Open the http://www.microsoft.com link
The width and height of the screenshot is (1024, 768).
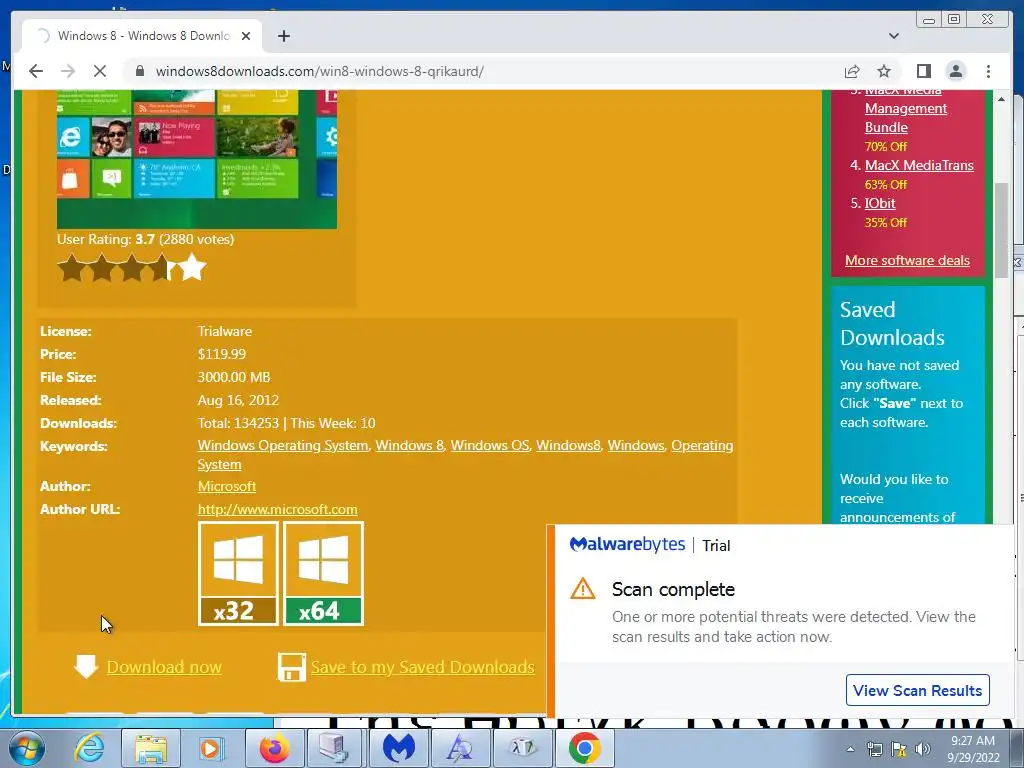[278, 509]
